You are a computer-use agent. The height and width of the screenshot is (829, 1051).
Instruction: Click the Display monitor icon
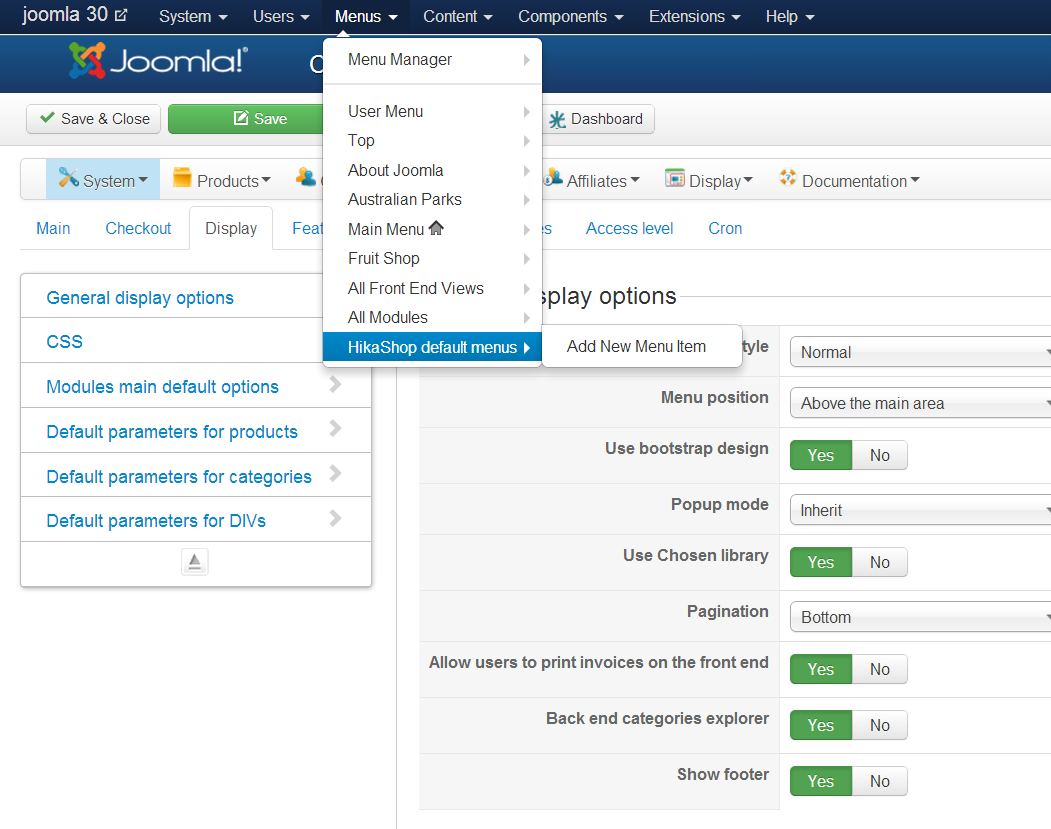coord(674,178)
